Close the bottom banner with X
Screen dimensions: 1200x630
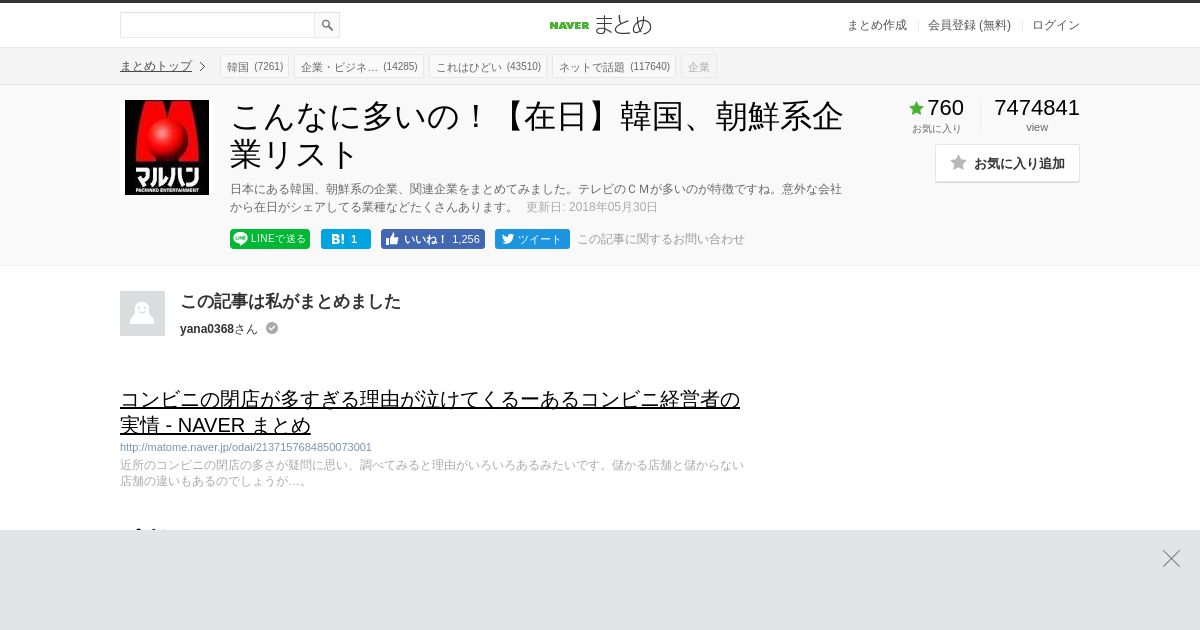[1171, 558]
